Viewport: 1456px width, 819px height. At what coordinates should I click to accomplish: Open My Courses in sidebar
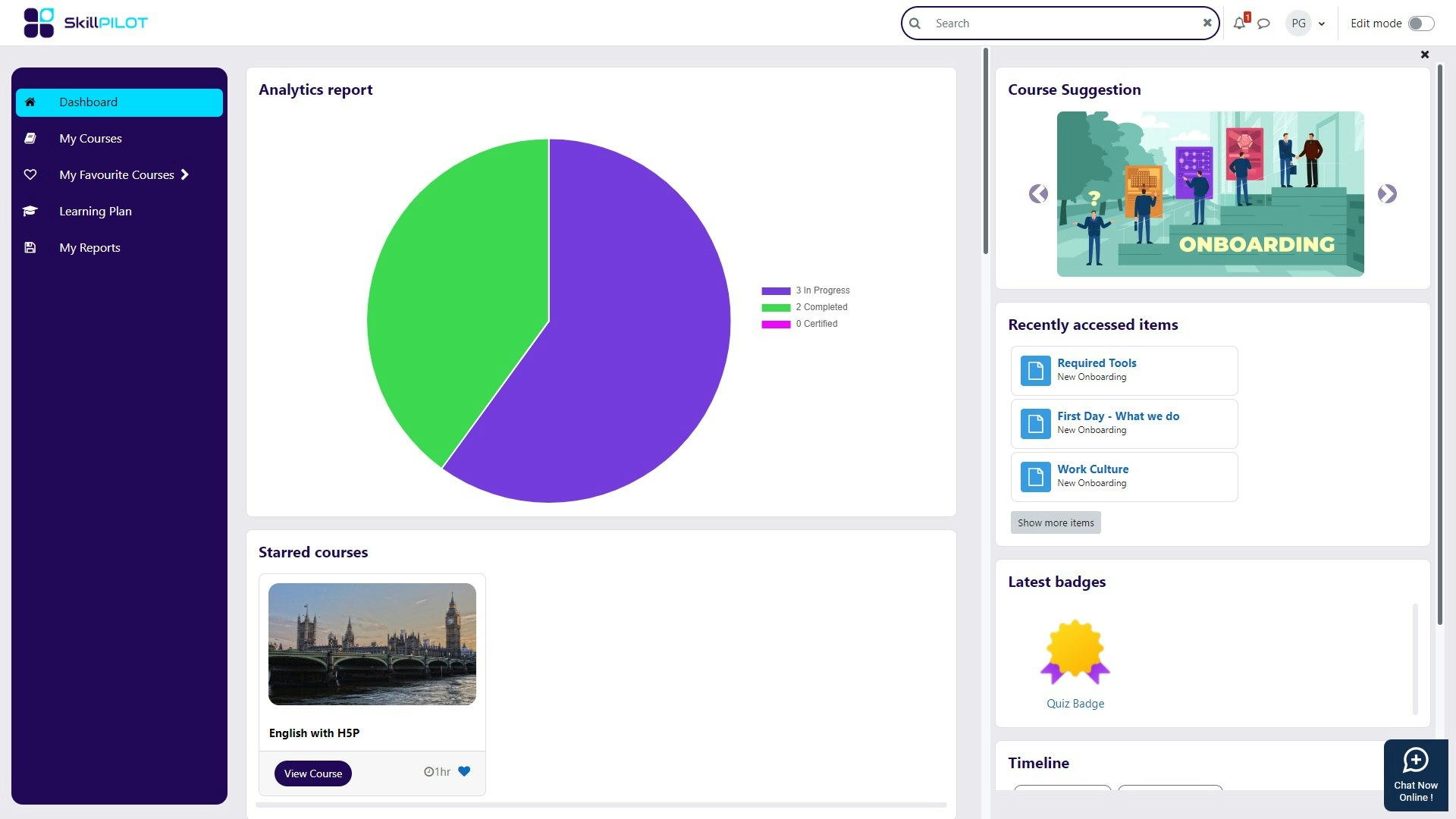coord(90,138)
